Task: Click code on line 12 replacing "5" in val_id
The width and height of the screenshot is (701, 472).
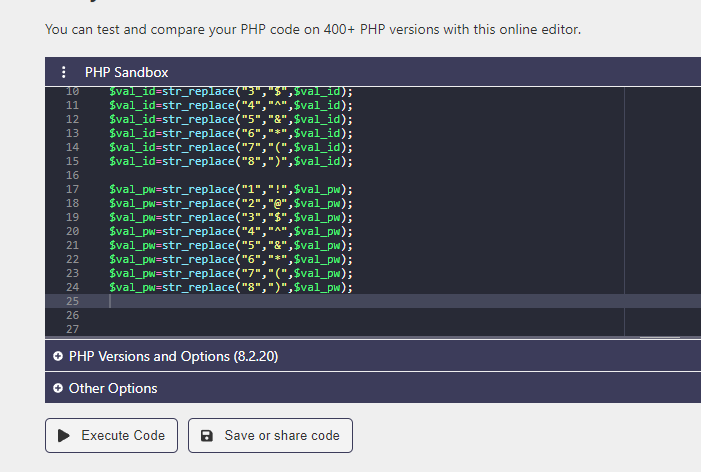Action: (231, 119)
